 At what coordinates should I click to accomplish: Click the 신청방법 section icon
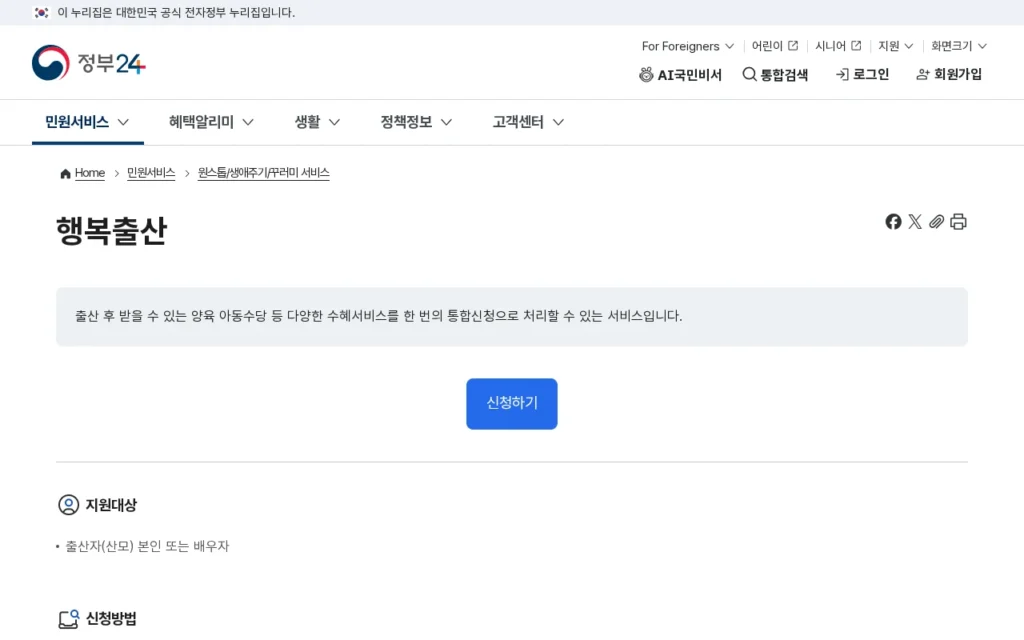pos(69,618)
